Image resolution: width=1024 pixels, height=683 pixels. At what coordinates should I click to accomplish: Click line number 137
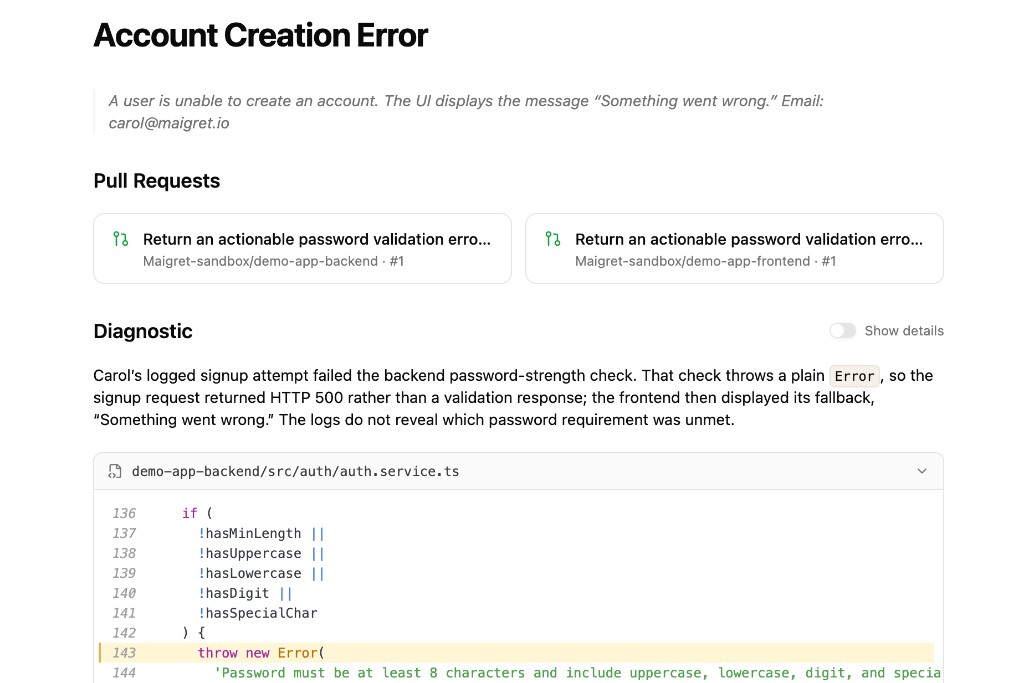[124, 533]
